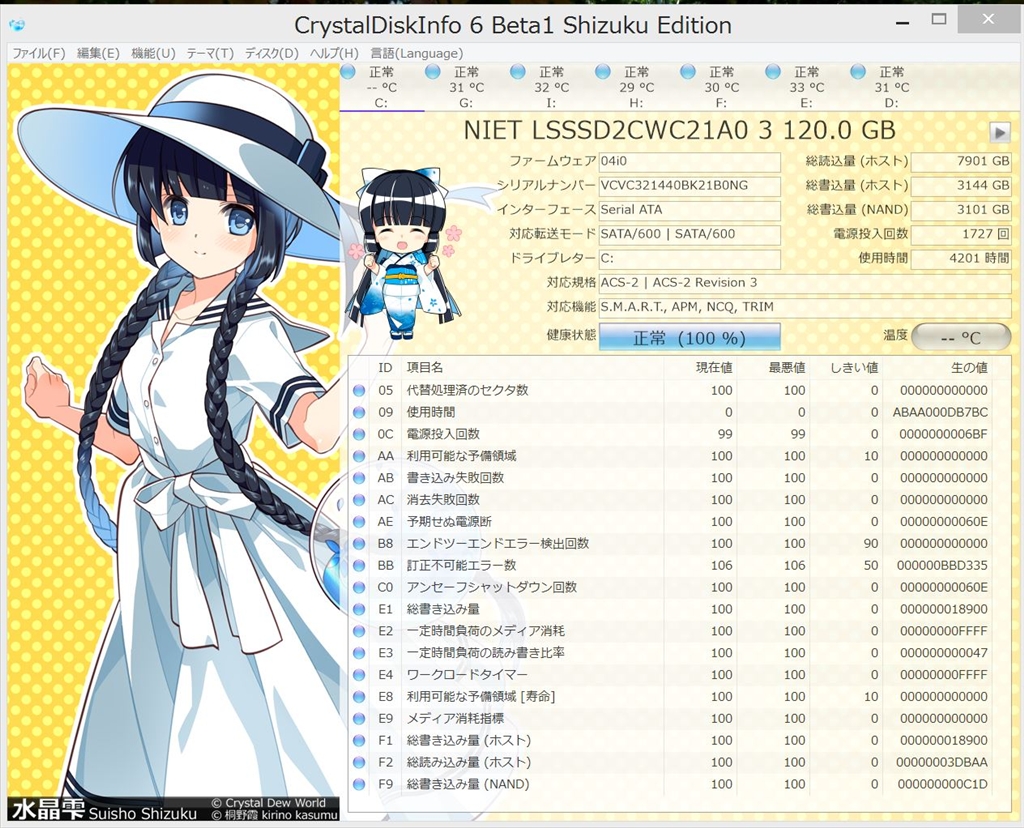1024x828 pixels.
Task: Open the テーマ(T) menu
Action: point(210,54)
